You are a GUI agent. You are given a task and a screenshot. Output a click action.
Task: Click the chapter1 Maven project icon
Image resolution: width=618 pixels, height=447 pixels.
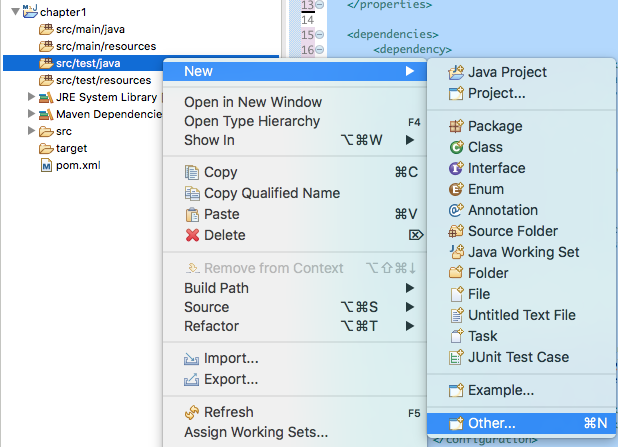[x=30, y=11]
